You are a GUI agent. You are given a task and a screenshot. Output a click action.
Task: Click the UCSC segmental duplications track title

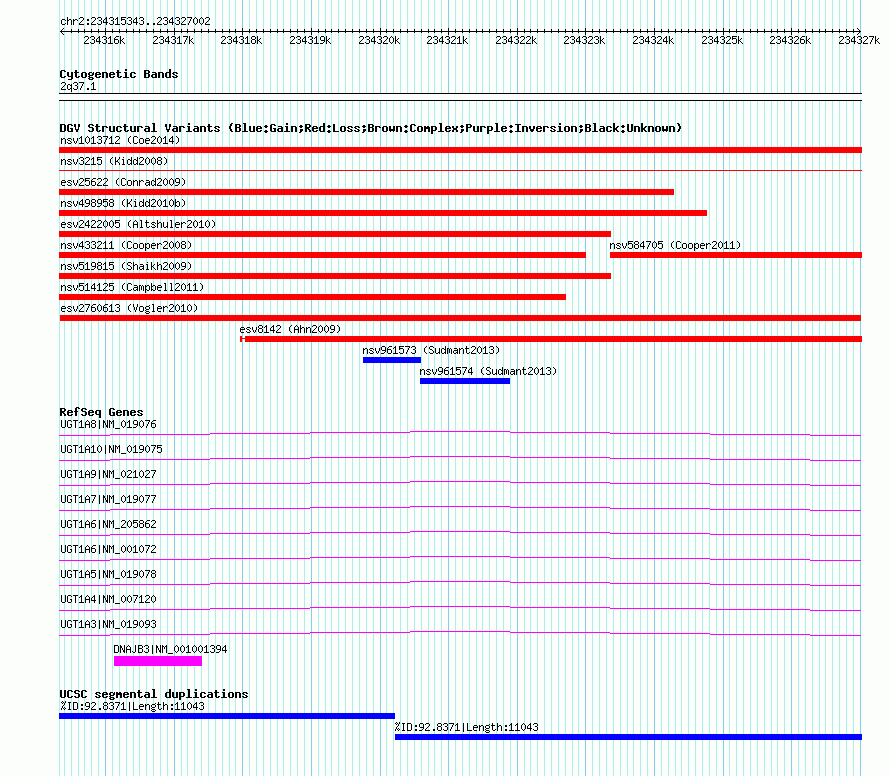pos(154,694)
